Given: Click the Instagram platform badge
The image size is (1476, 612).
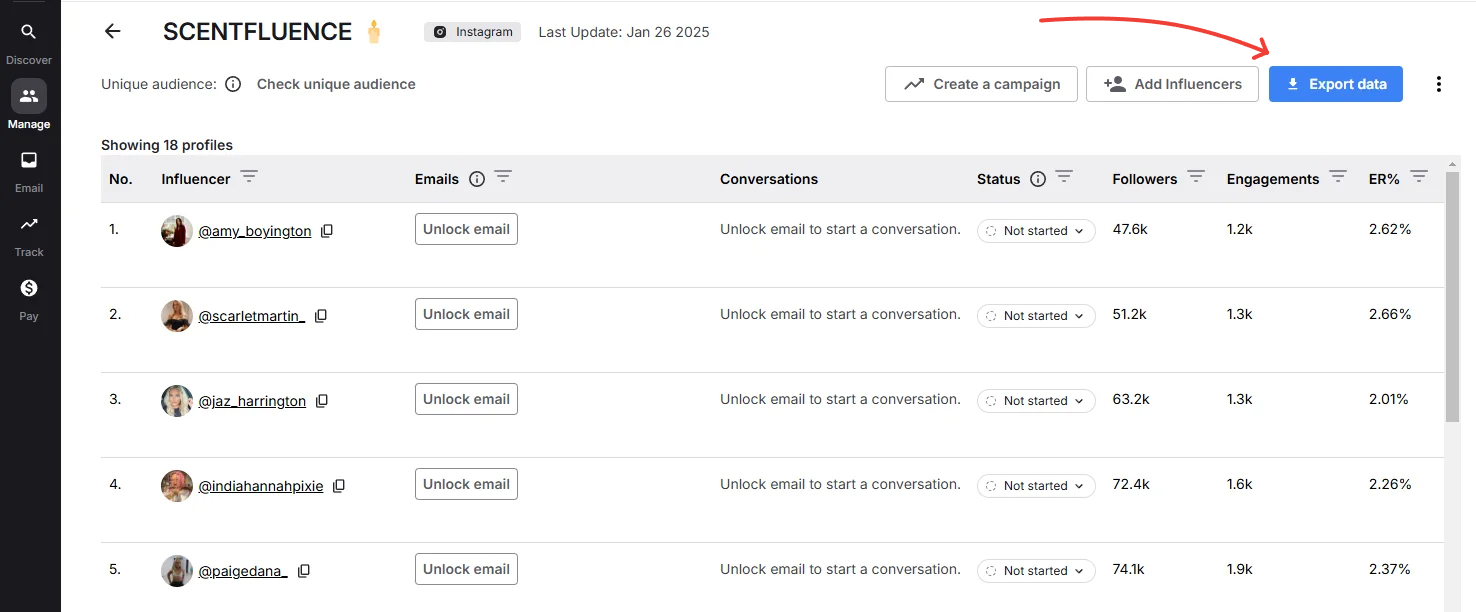Looking at the screenshot, I should [x=472, y=32].
